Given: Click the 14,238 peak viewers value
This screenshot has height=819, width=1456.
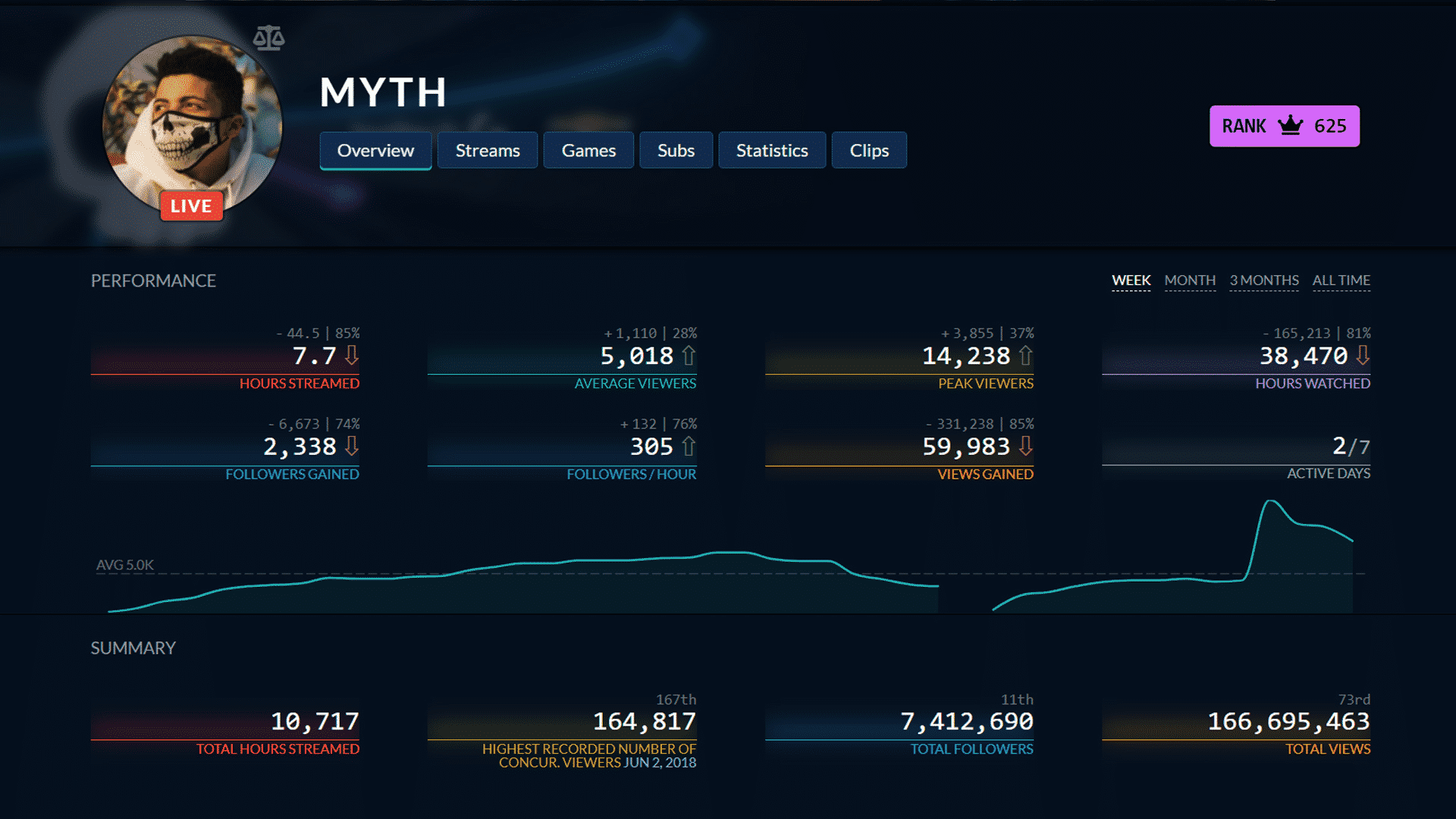Looking at the screenshot, I should pos(965,356).
